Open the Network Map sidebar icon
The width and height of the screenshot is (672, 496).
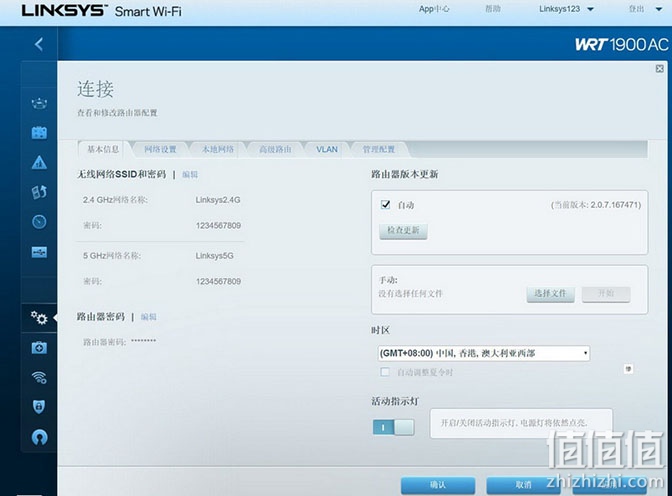(x=39, y=103)
